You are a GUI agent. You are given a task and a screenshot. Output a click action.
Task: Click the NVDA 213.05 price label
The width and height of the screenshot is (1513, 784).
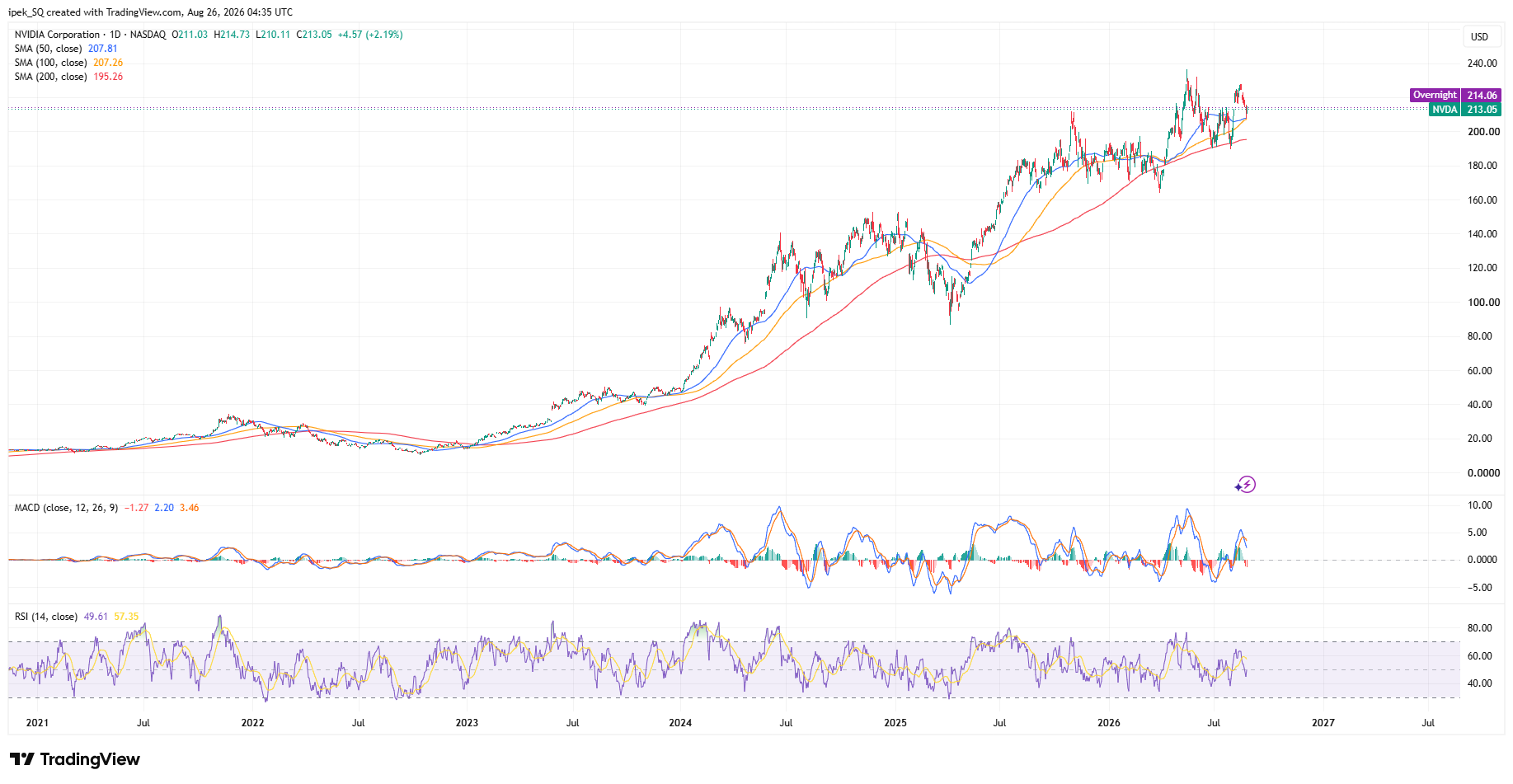pos(1465,110)
